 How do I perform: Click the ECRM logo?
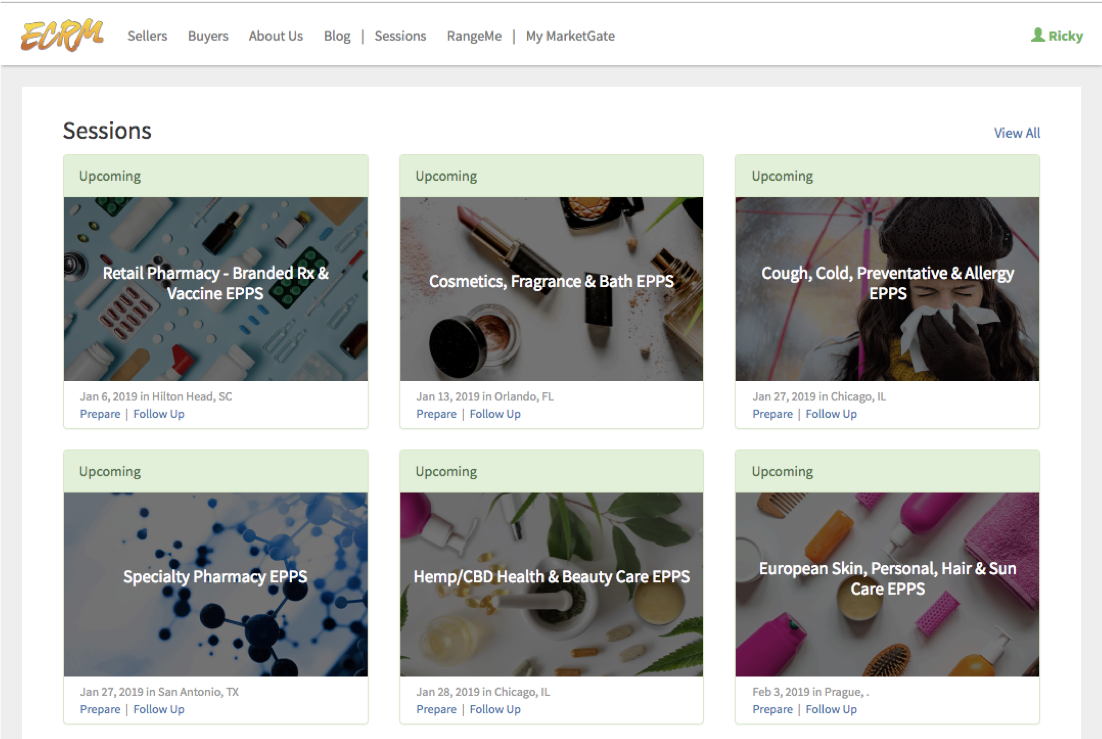point(62,35)
